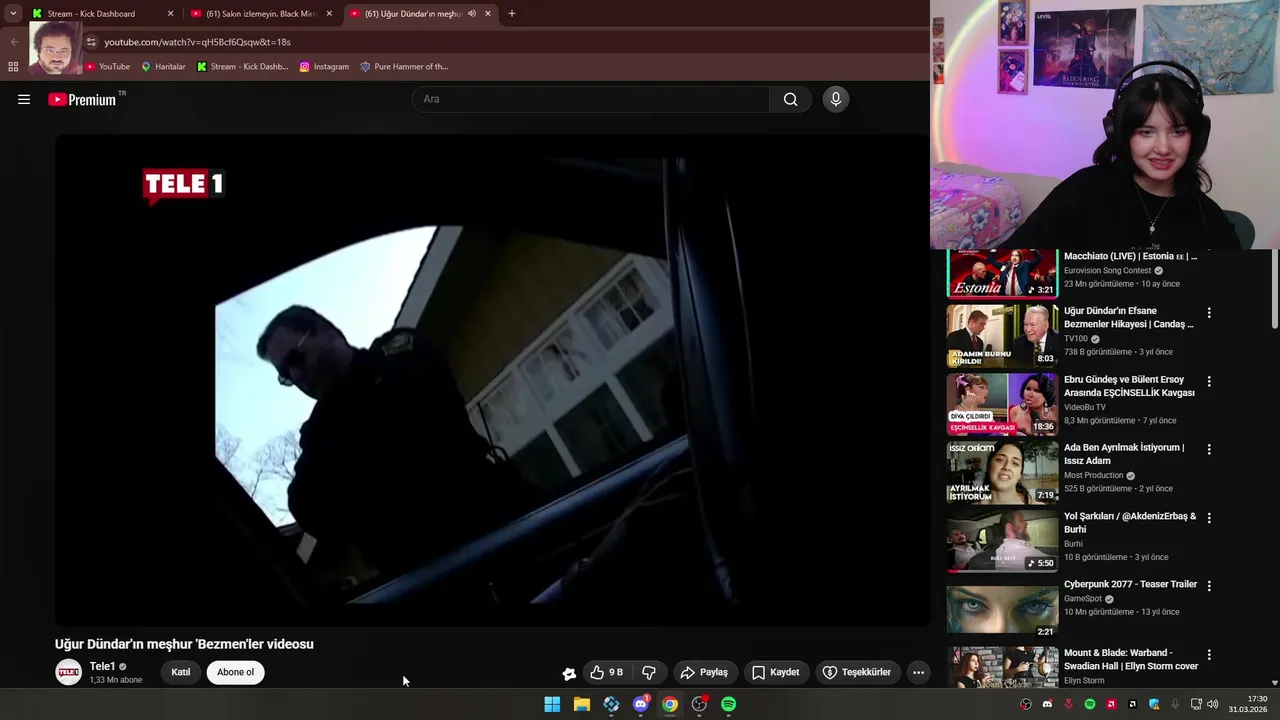Save the video with Kaydet button
1280x720 pixels.
(776, 672)
